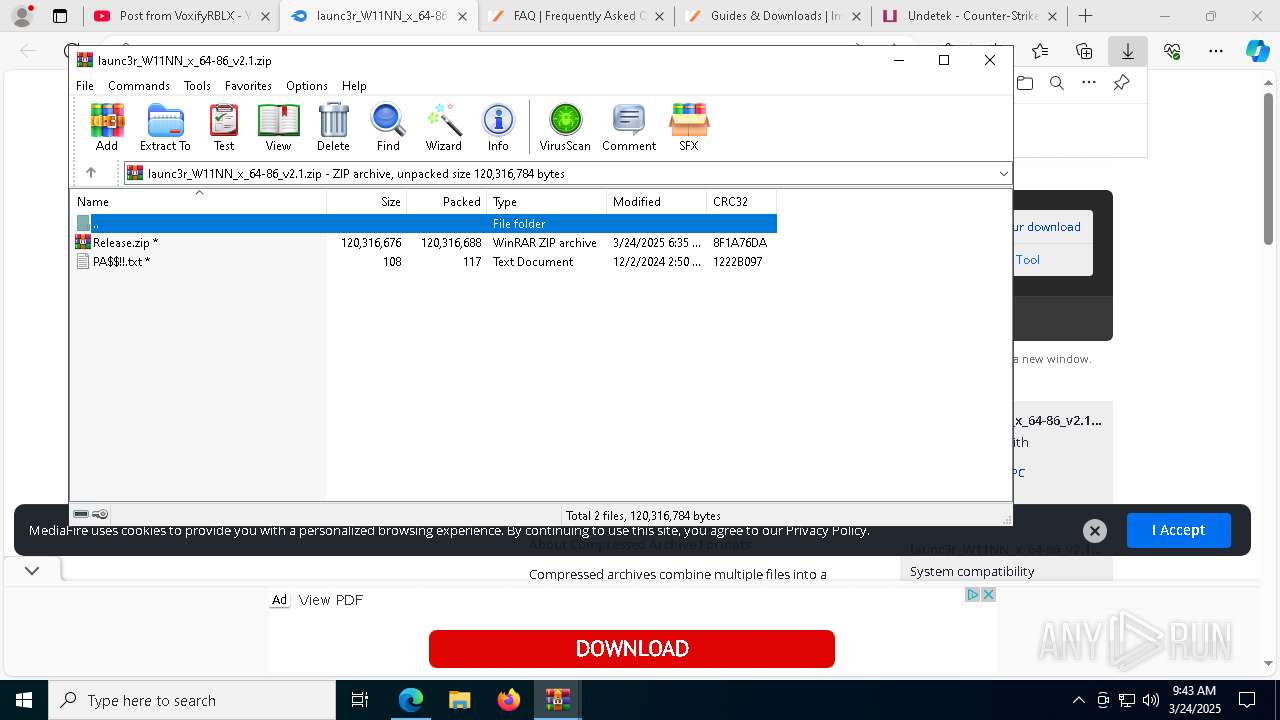Click search icon in downloads panel
The image size is (1280, 720).
1056,83
